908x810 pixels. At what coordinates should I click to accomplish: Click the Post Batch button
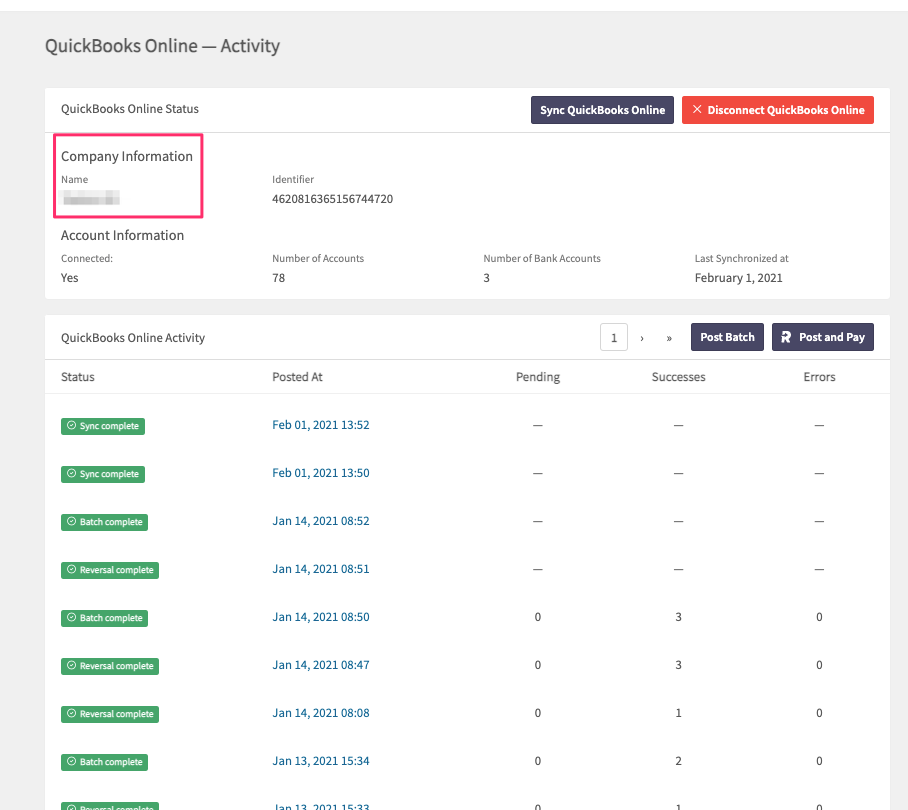[x=727, y=337]
